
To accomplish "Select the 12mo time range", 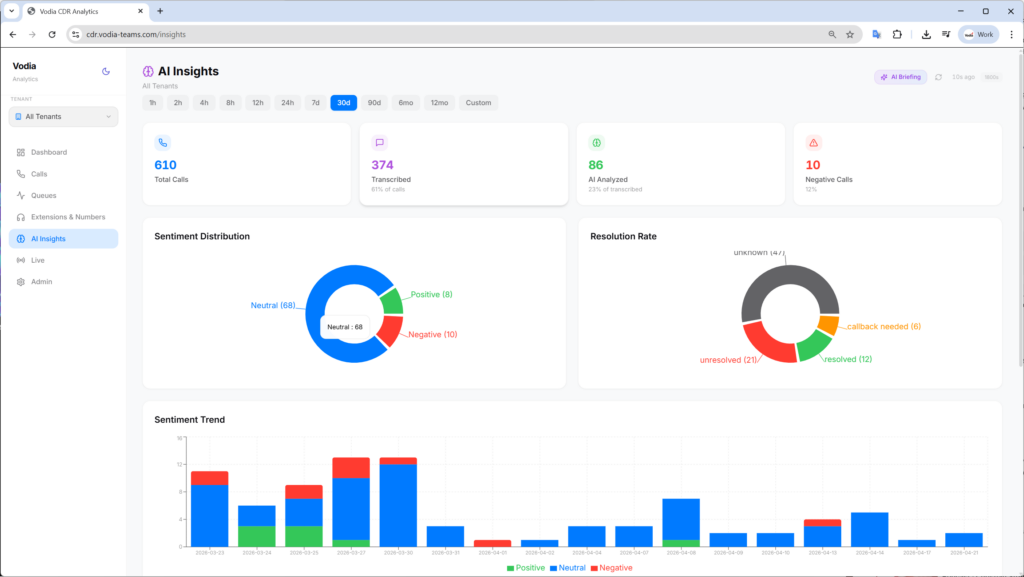I will pos(440,102).
